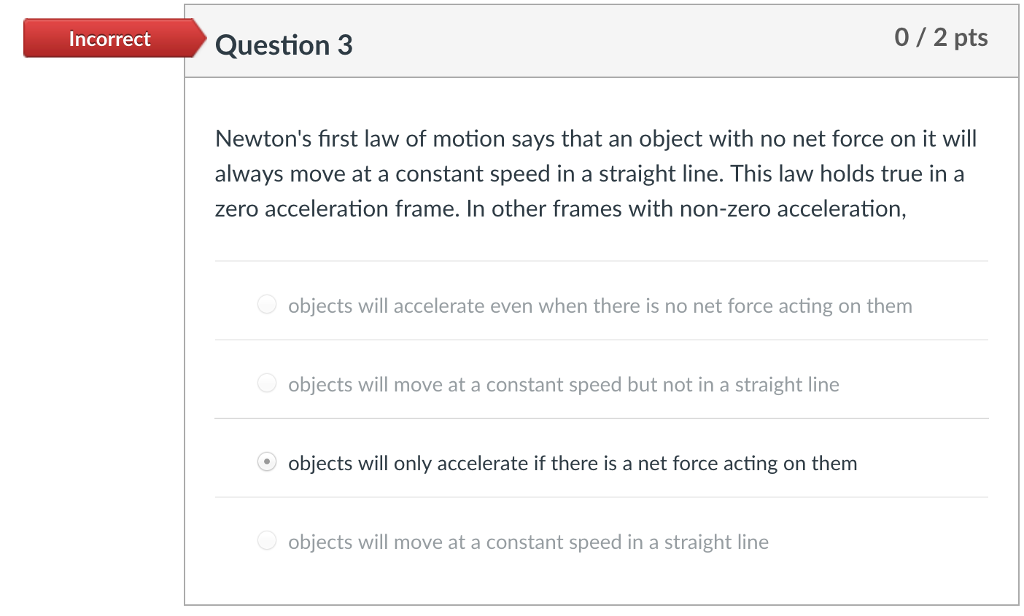
Task: Click the red Incorrect badge
Action: point(109,39)
